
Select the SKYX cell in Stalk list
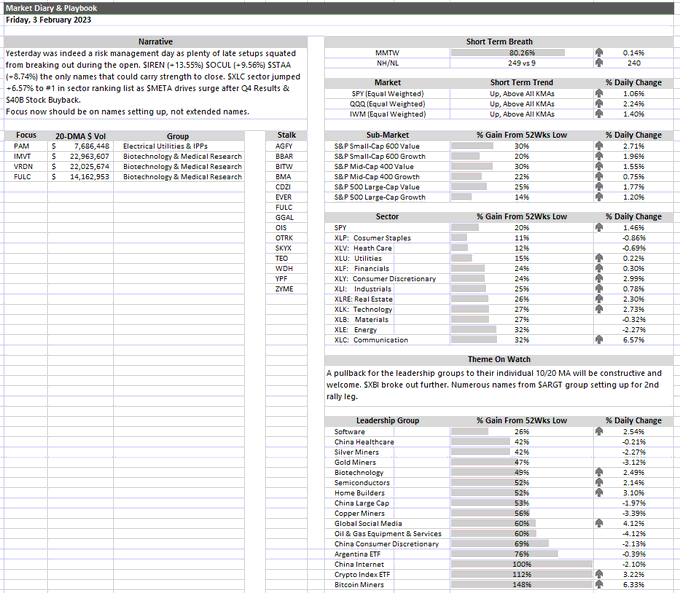click(286, 248)
